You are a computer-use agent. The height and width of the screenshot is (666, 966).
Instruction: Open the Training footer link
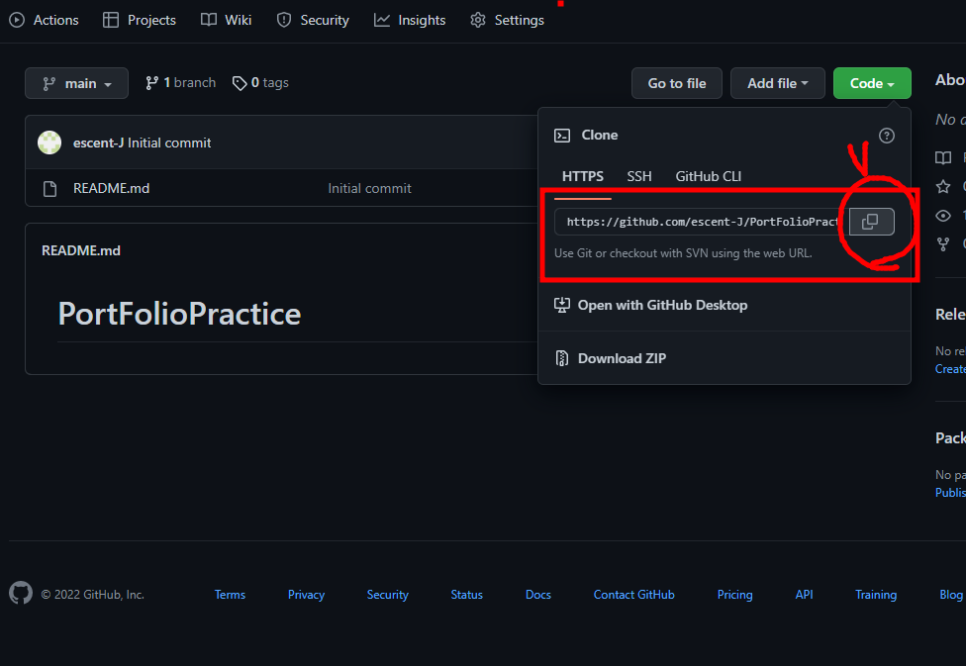(875, 595)
